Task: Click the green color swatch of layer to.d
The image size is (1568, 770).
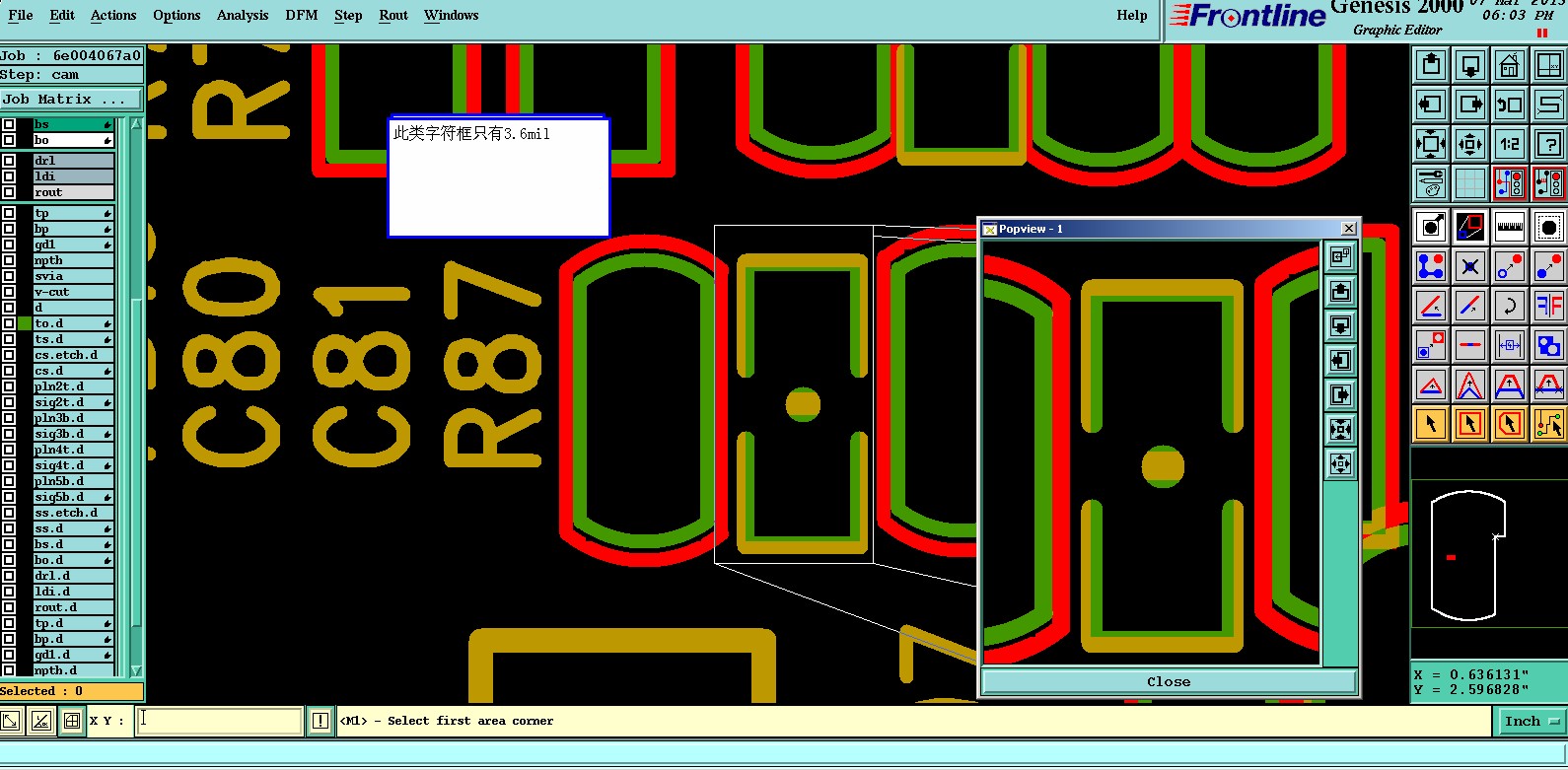Action: click(x=25, y=323)
